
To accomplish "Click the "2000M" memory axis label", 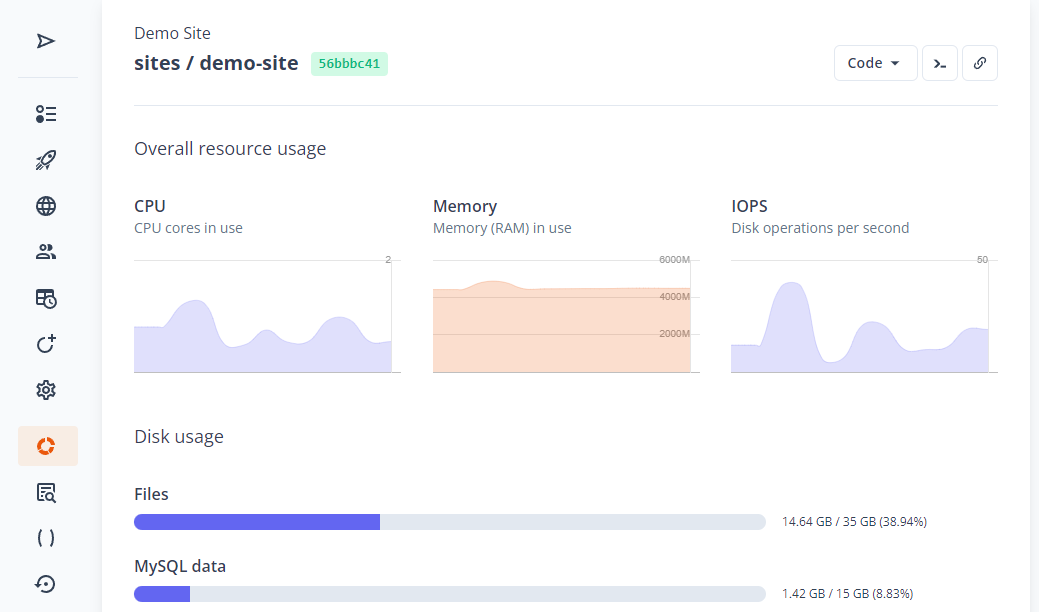I will tap(675, 334).
